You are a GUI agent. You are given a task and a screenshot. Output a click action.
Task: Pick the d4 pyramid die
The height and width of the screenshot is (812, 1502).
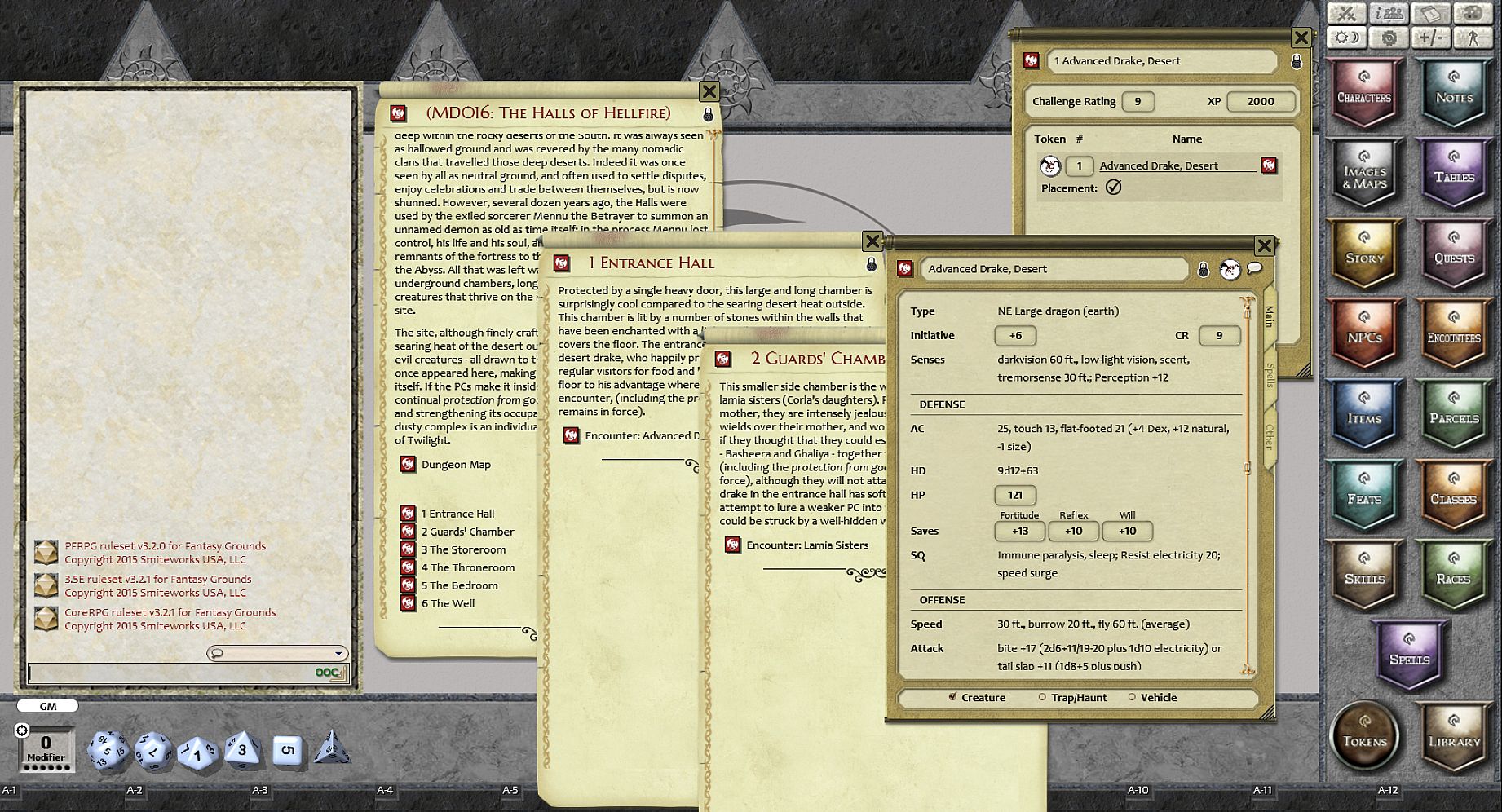332,748
